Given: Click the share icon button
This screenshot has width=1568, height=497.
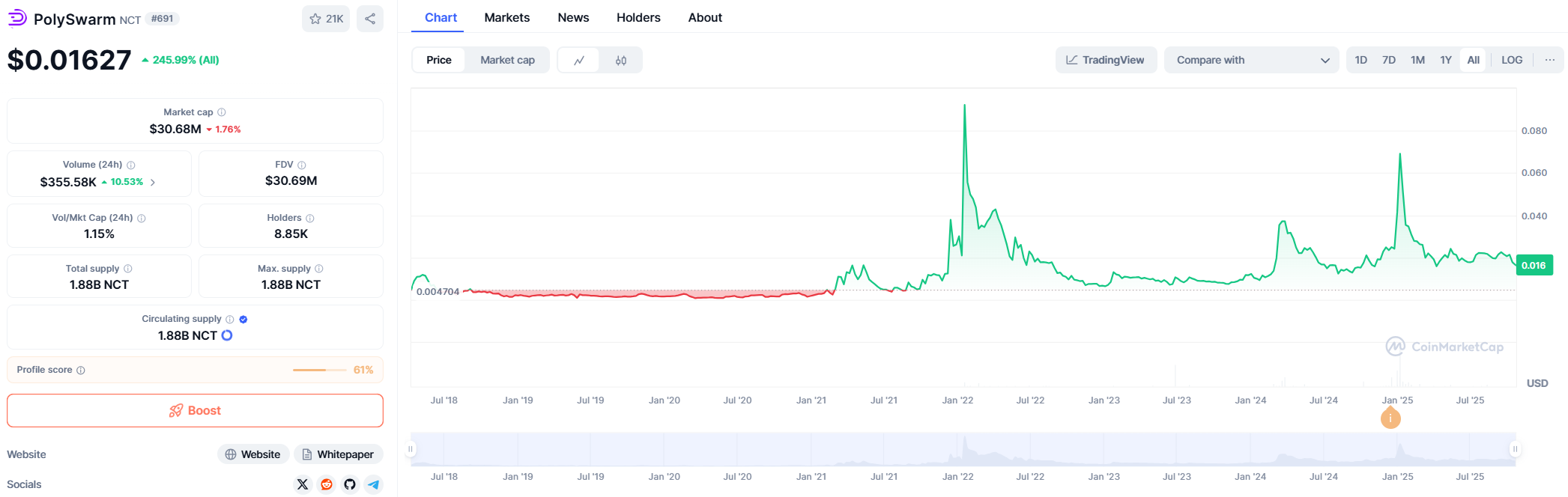Looking at the screenshot, I should [370, 19].
